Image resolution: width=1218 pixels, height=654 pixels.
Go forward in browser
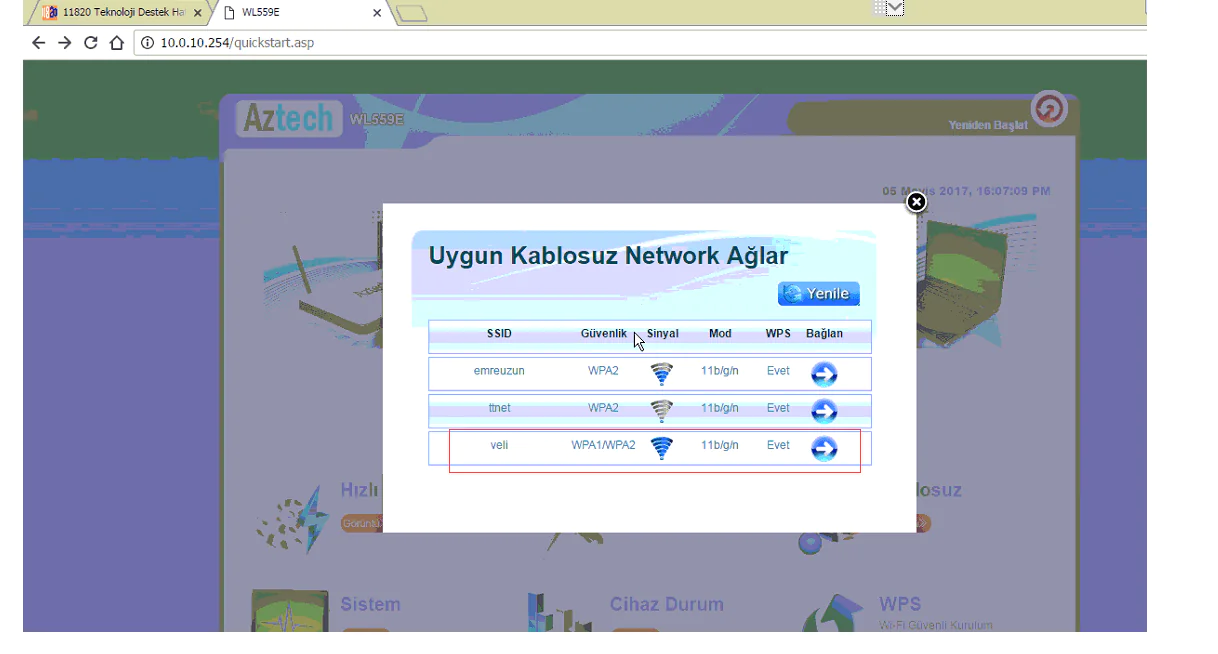click(x=64, y=43)
